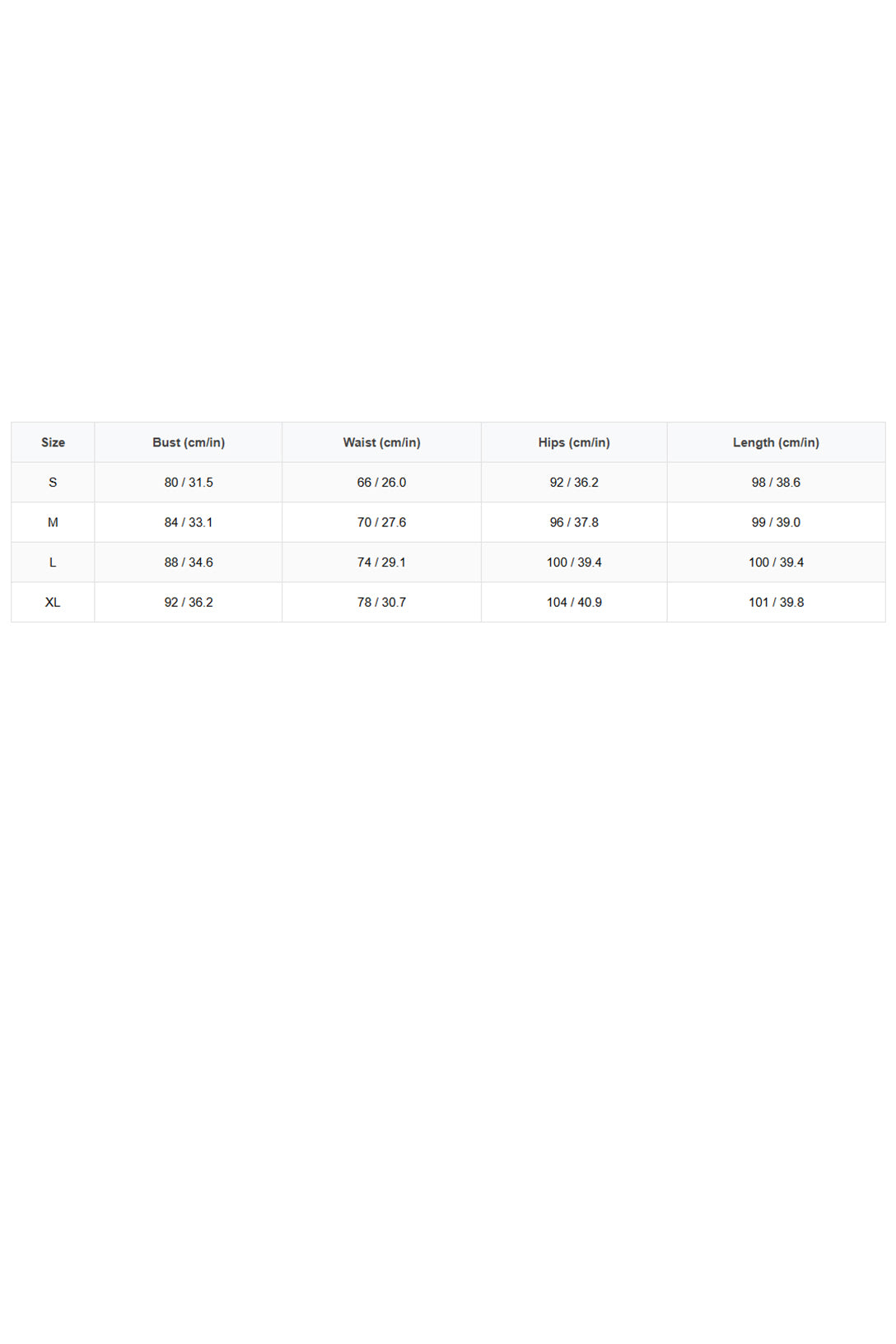896x1344 pixels.
Task: Select the L size row label
Action: pos(53,562)
